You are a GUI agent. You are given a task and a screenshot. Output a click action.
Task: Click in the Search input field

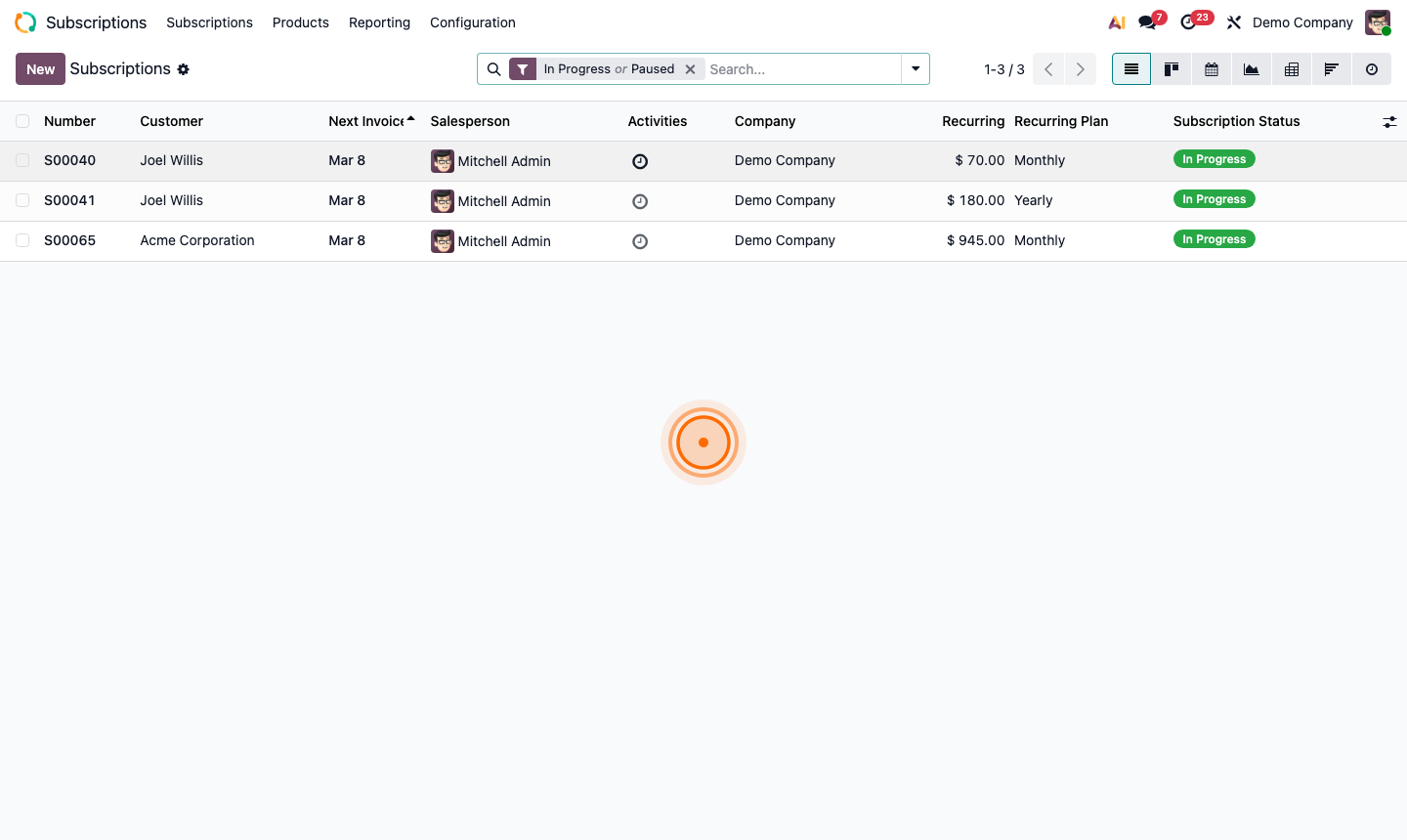pyautogui.click(x=801, y=69)
